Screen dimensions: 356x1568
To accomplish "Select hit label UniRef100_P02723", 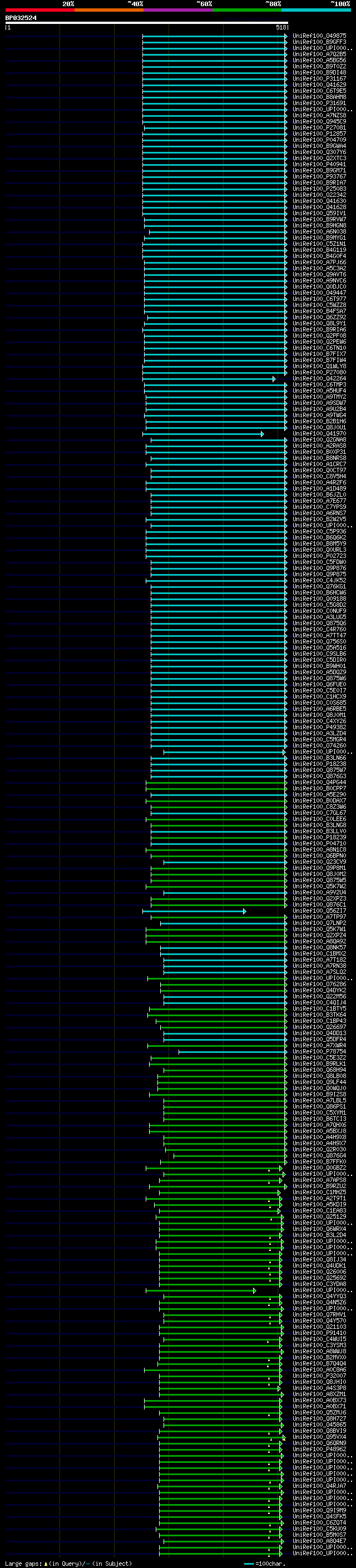I will pos(319,556).
